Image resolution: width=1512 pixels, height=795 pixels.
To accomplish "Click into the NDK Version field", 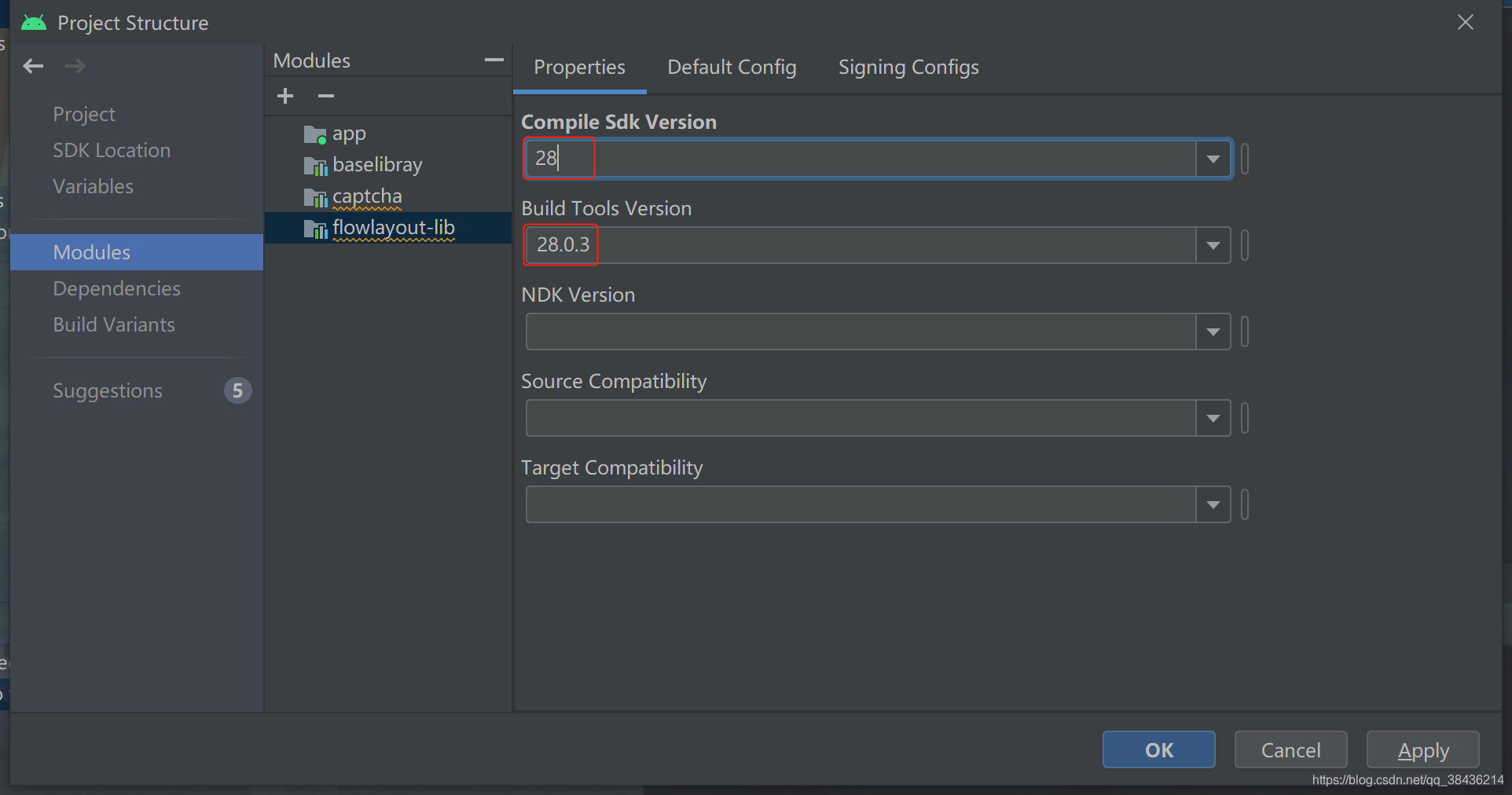I will point(861,332).
